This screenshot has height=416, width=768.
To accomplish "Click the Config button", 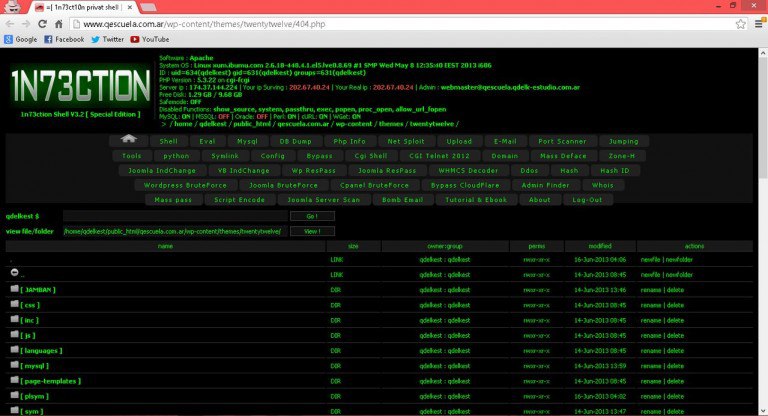I will tap(273, 156).
